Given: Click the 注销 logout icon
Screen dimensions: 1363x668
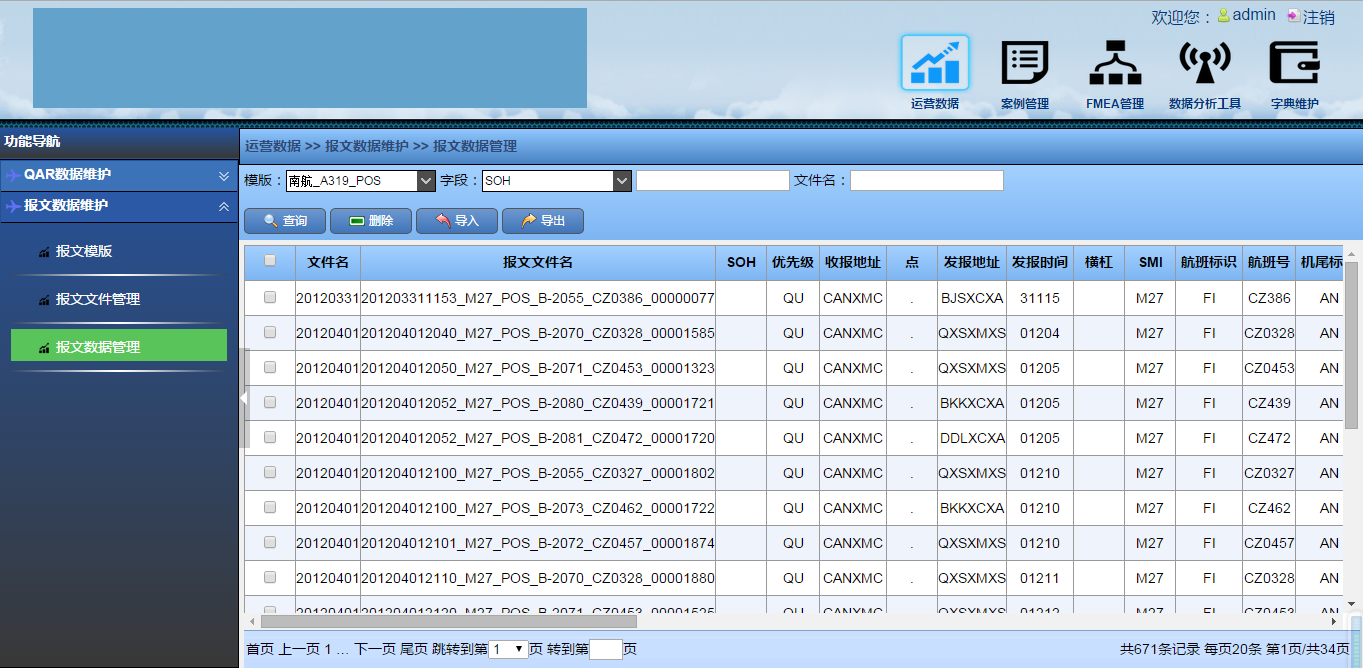Looking at the screenshot, I should pos(1293,16).
